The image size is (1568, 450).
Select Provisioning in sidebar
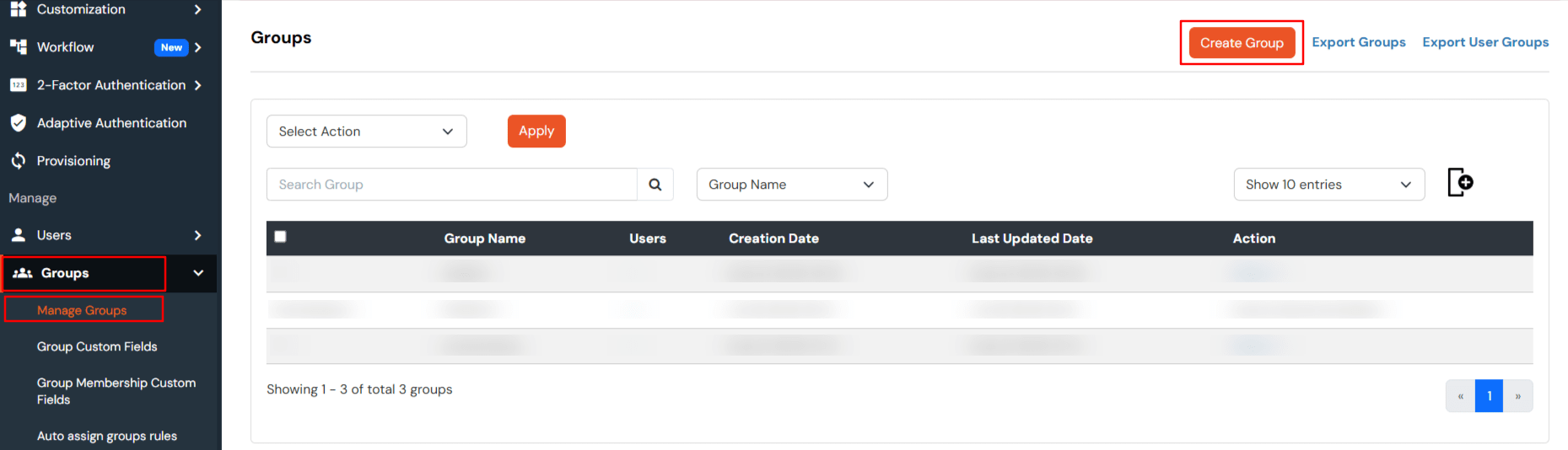point(73,161)
